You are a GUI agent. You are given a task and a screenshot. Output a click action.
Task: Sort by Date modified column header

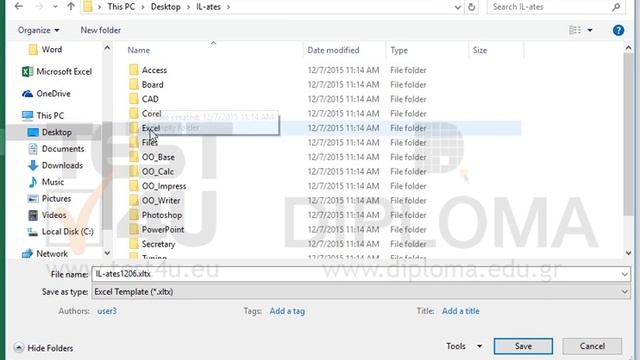[333, 50]
